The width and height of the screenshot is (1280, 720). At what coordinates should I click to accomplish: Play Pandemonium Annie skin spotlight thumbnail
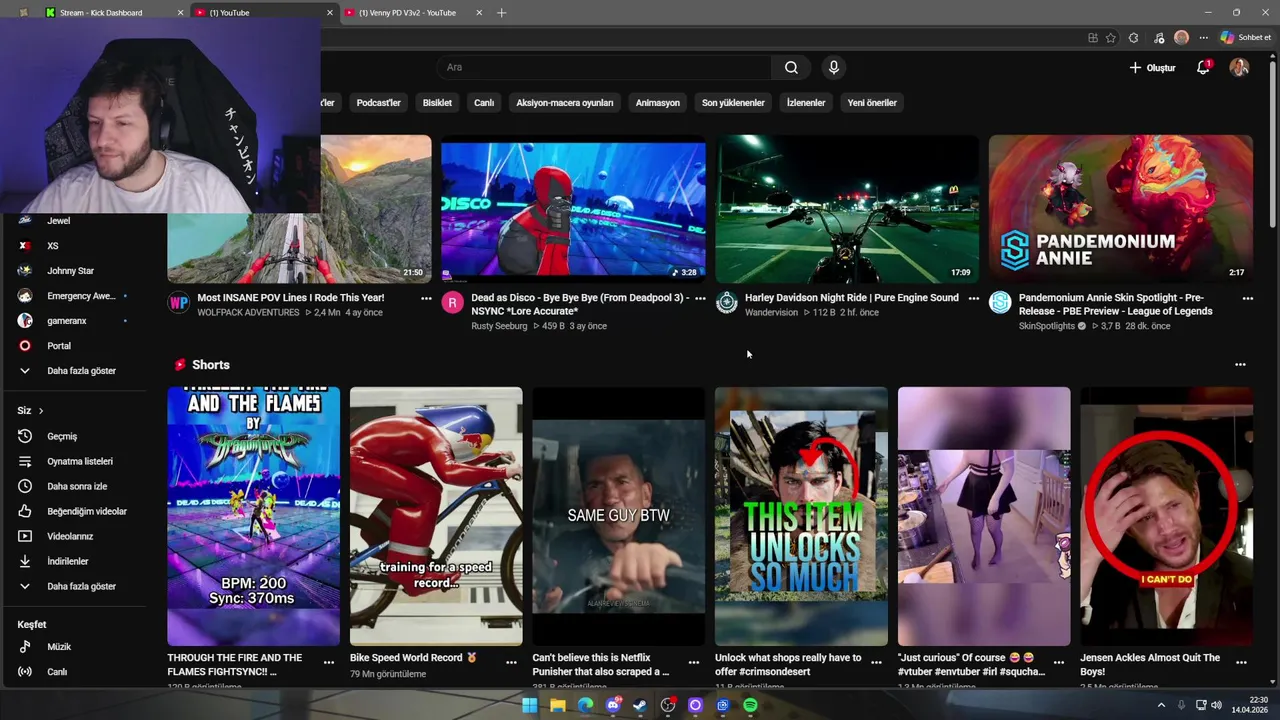click(1121, 209)
